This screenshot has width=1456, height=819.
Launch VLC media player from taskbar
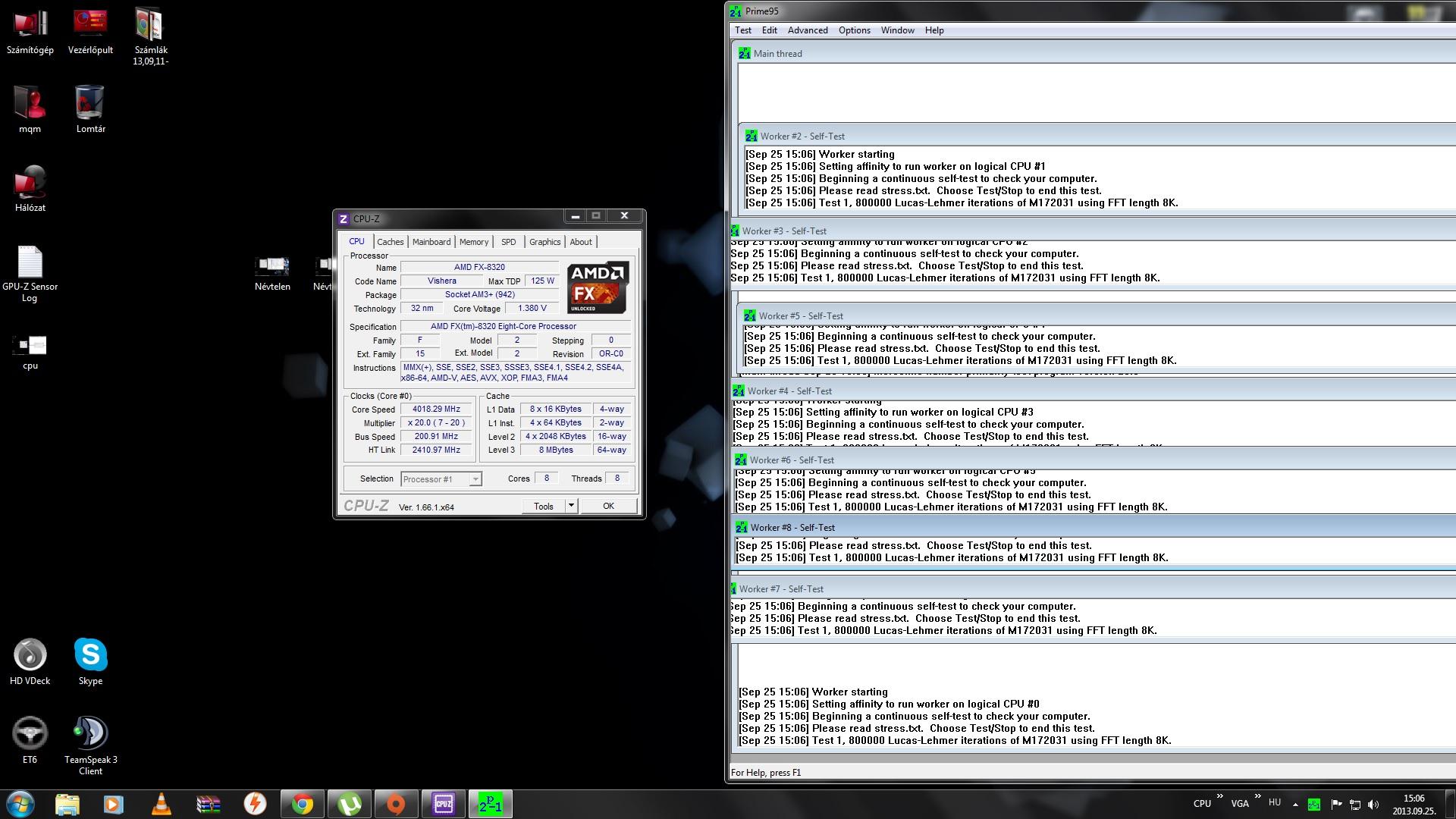(161, 804)
